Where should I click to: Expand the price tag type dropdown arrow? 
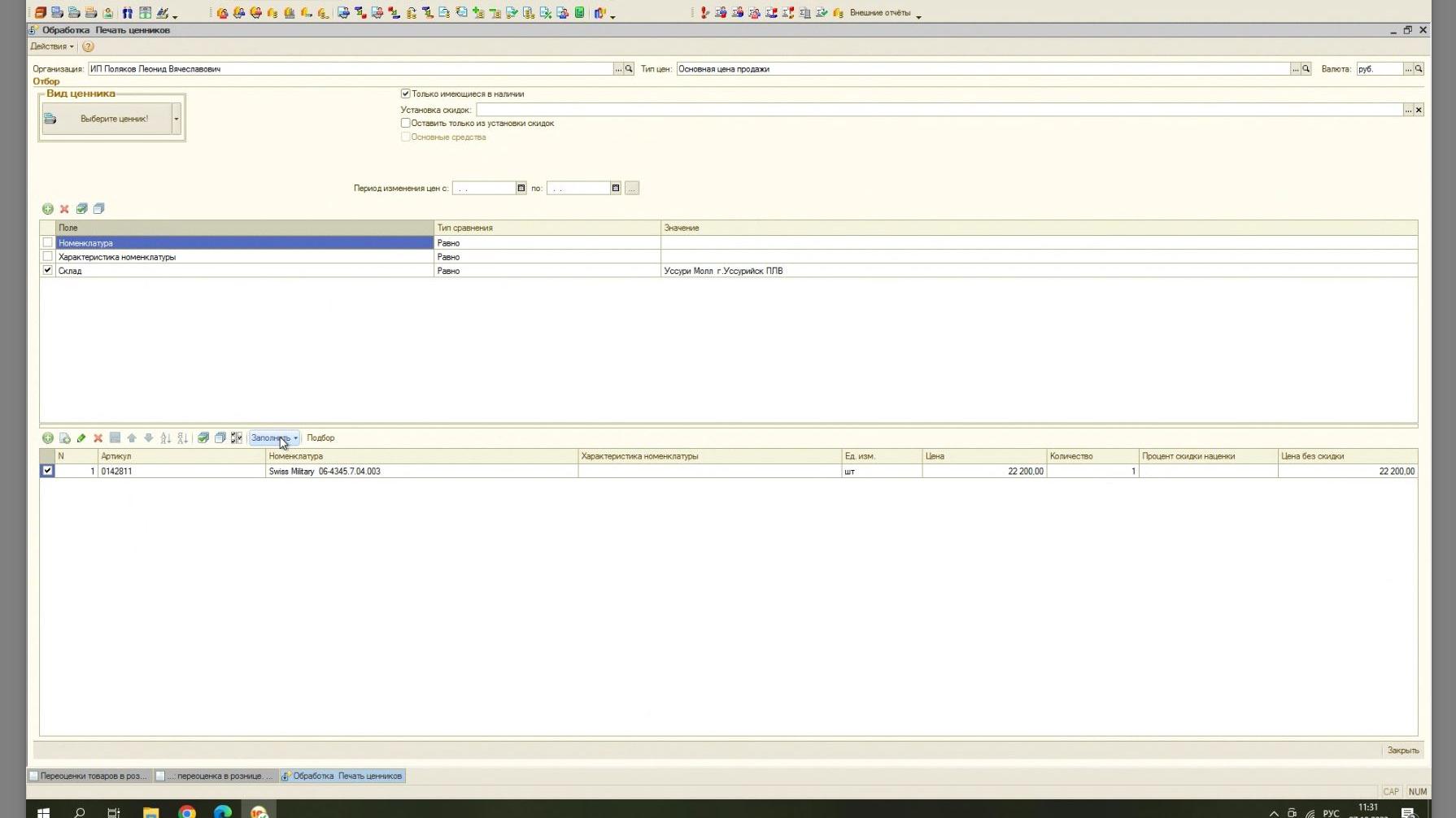176,119
